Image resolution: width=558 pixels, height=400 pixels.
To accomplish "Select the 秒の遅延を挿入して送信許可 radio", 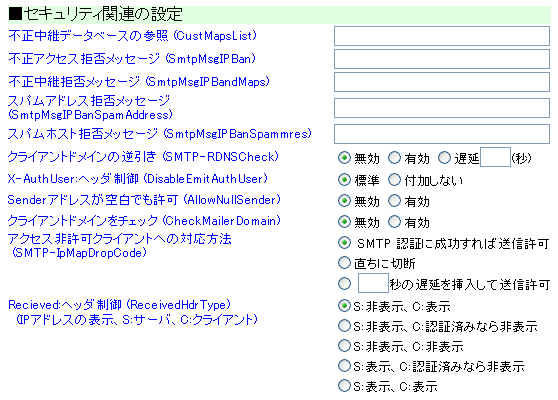I will pyautogui.click(x=344, y=284).
